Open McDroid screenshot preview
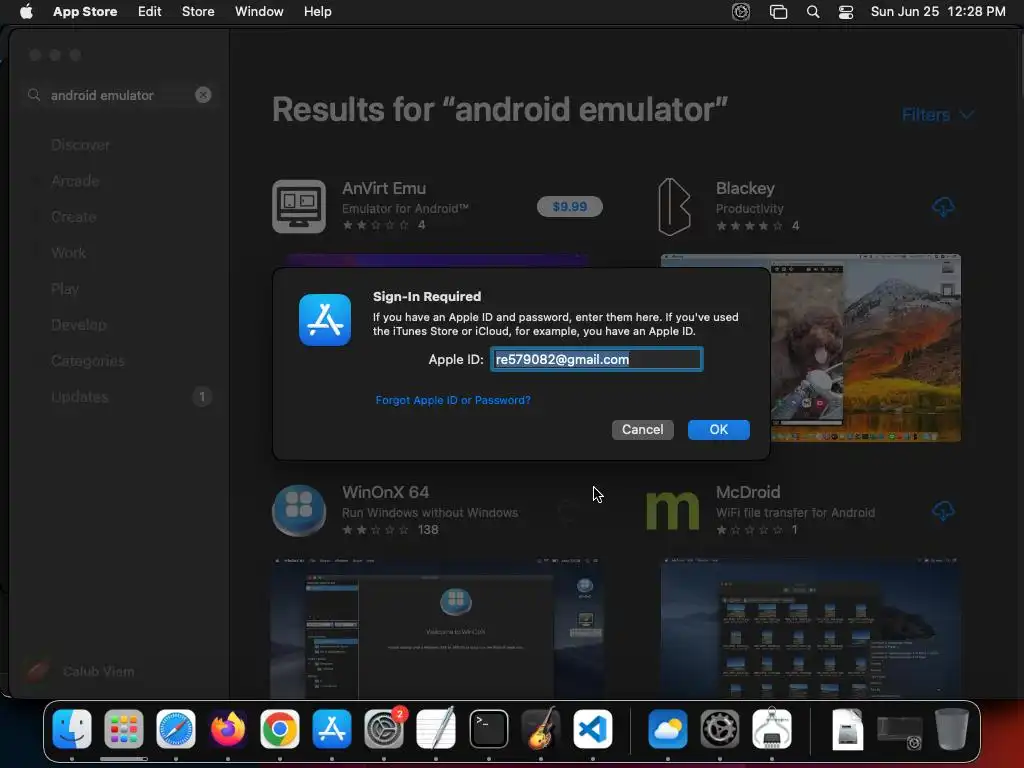Screen dimensions: 1024x768 click(x=810, y=627)
